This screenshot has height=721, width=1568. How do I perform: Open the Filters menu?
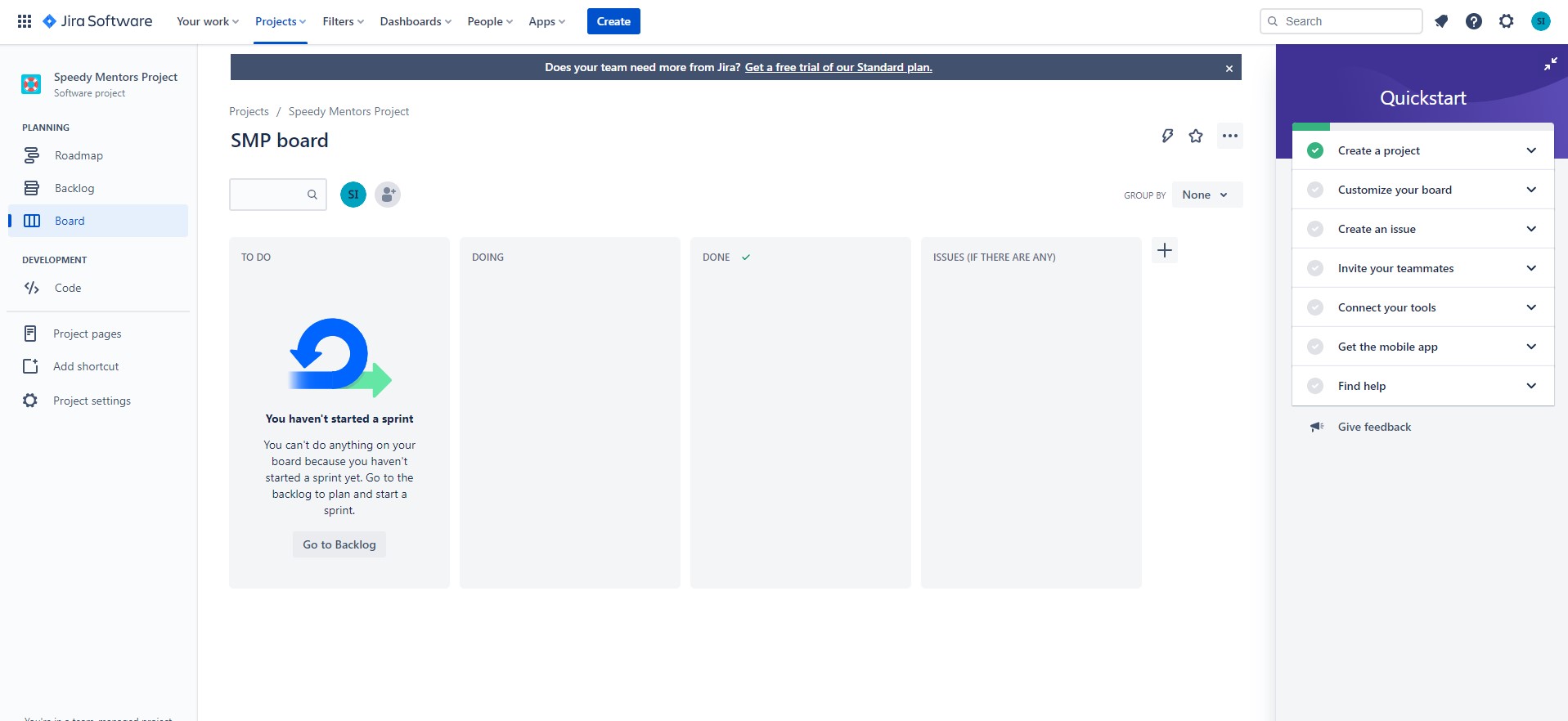pos(344,21)
